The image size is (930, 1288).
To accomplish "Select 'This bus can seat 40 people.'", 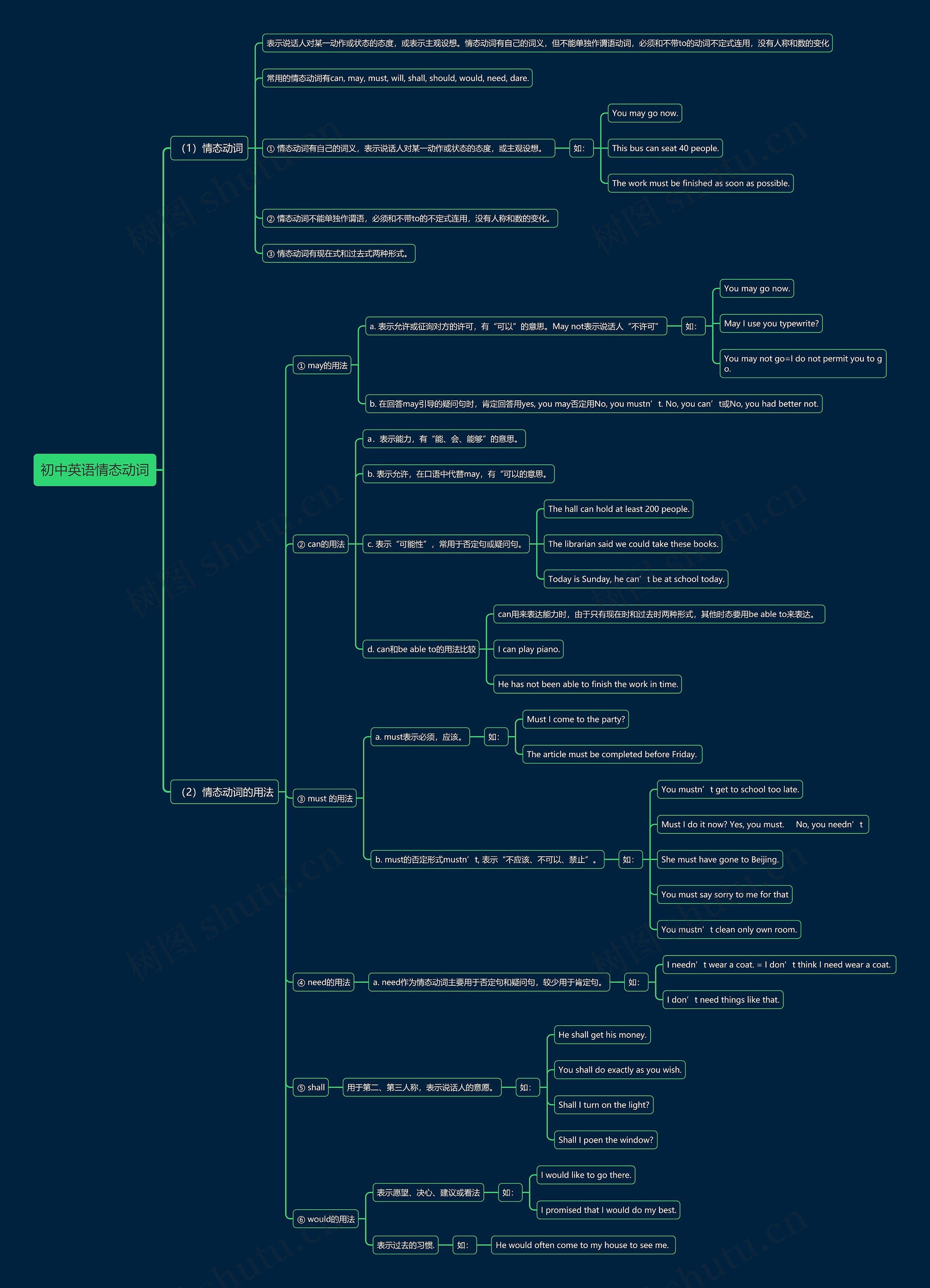I will point(665,148).
